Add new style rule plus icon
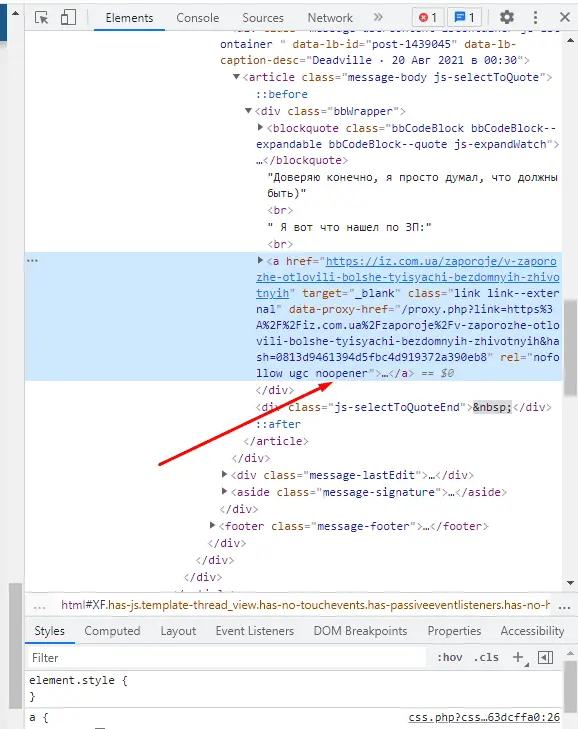The height and width of the screenshot is (729, 578). point(518,657)
